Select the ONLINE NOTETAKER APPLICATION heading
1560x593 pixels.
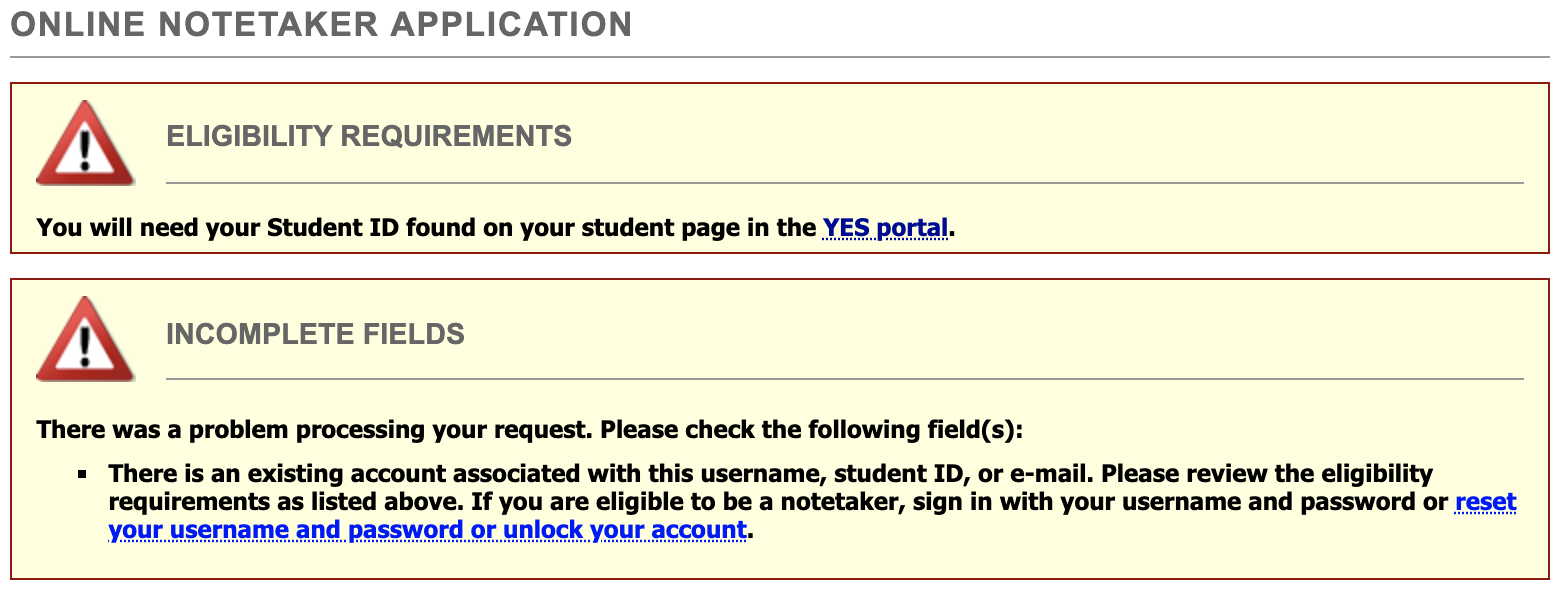(320, 24)
